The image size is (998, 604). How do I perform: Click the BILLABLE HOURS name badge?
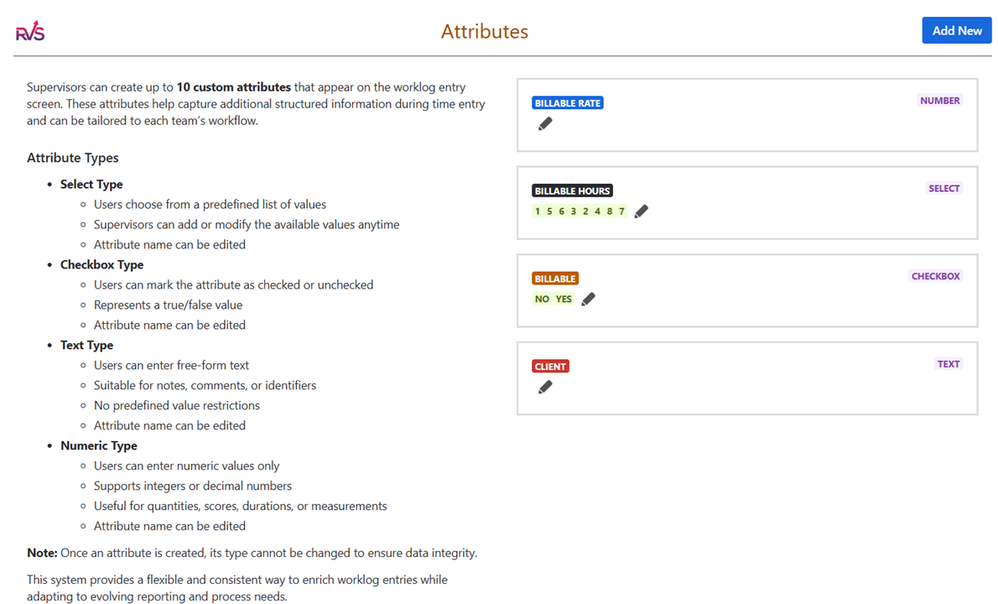pyautogui.click(x=572, y=190)
